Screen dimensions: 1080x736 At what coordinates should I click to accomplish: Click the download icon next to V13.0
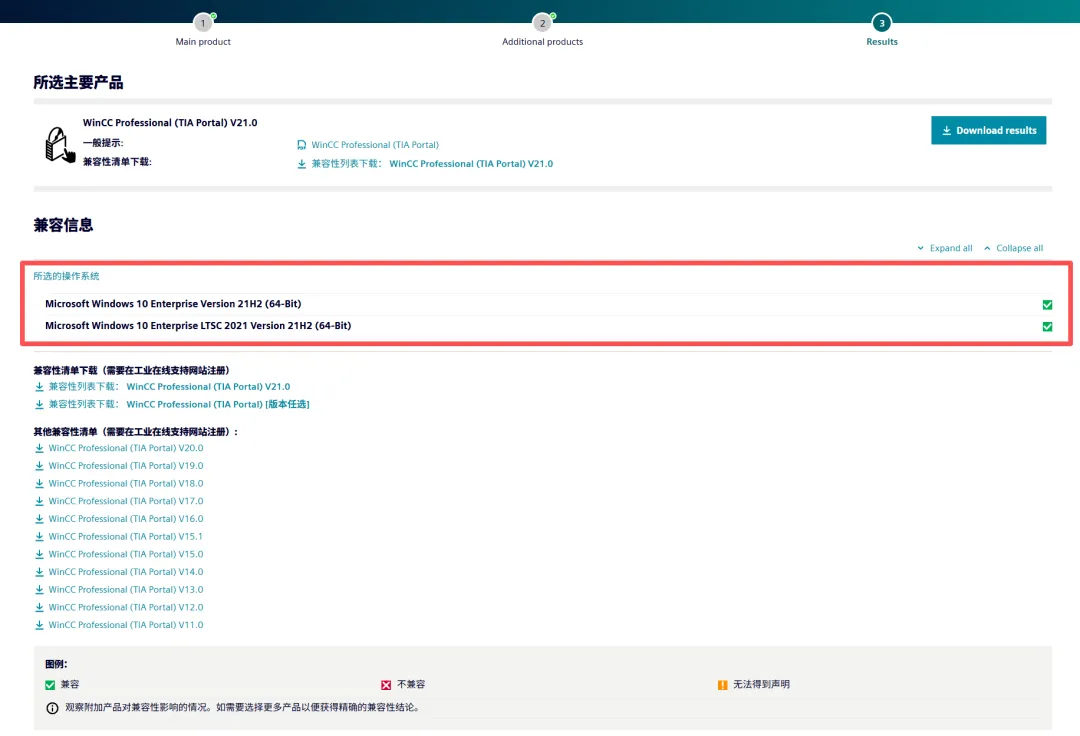point(39,589)
